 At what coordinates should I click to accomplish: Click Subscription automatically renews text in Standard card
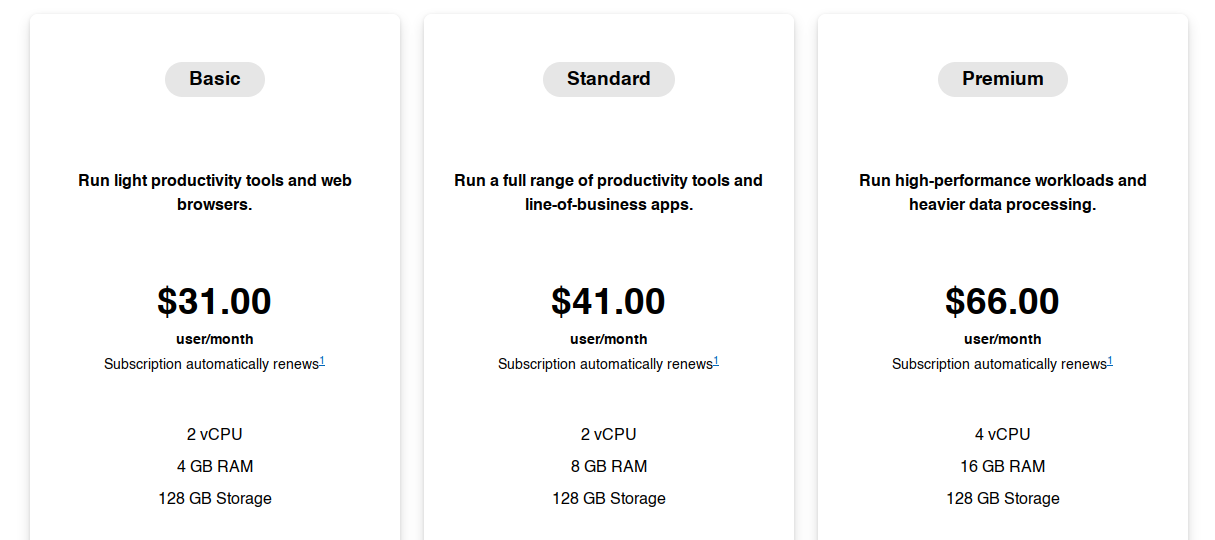point(605,364)
